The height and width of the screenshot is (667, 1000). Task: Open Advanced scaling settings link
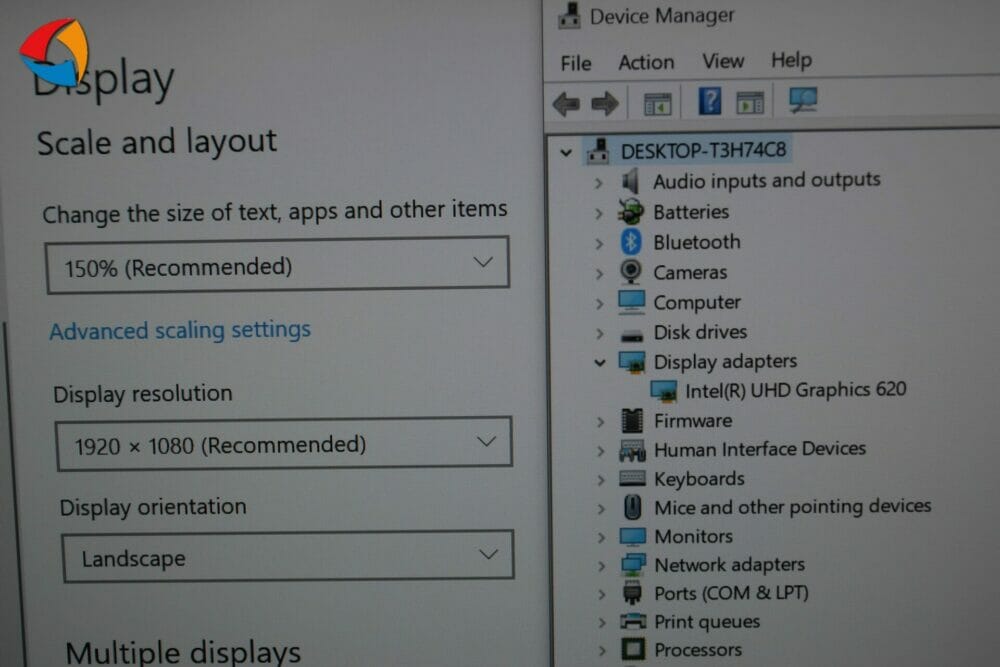(x=180, y=330)
